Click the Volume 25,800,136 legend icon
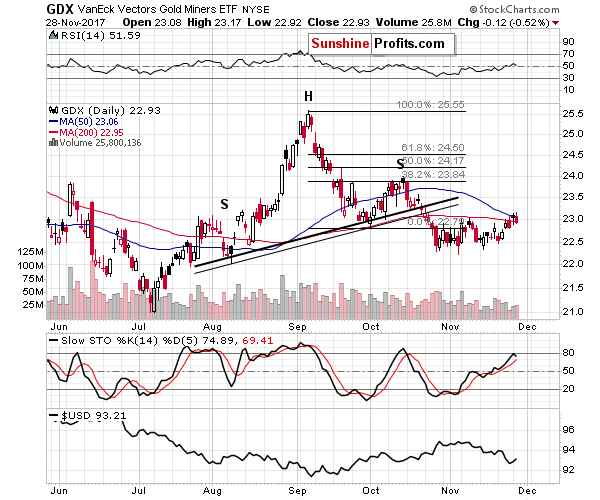 53,143
